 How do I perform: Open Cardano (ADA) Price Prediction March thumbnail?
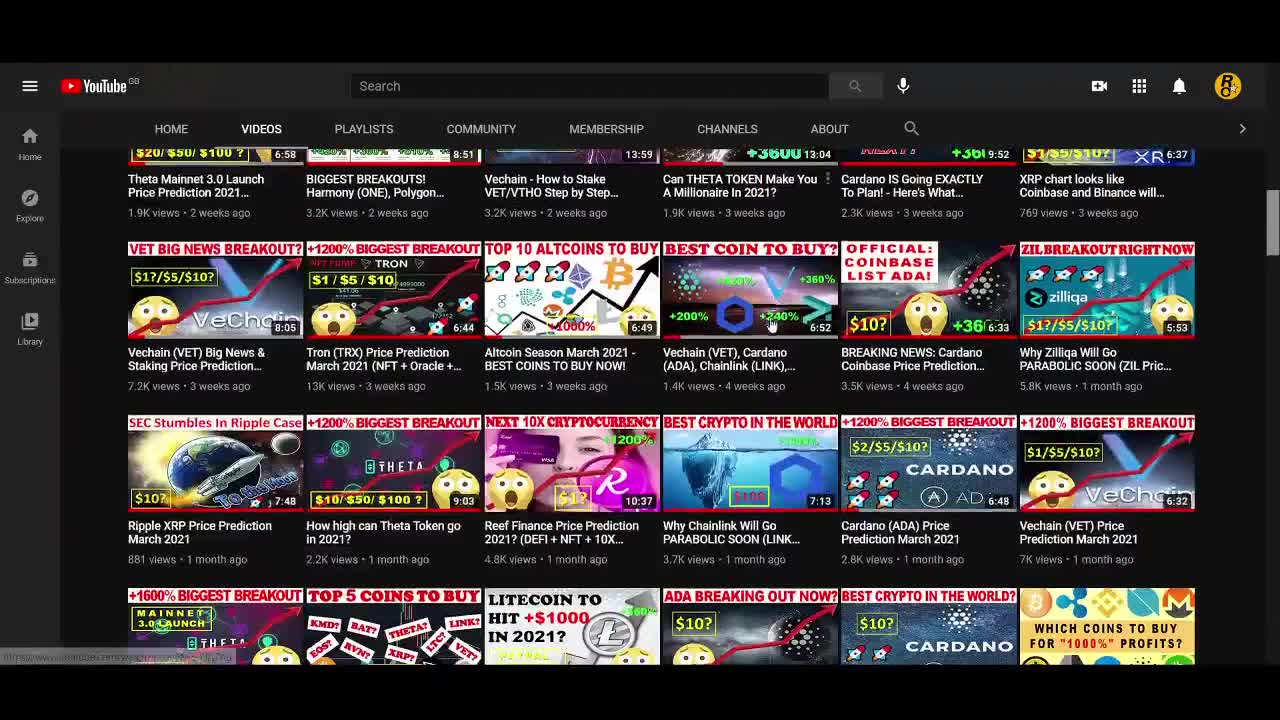tap(928, 462)
